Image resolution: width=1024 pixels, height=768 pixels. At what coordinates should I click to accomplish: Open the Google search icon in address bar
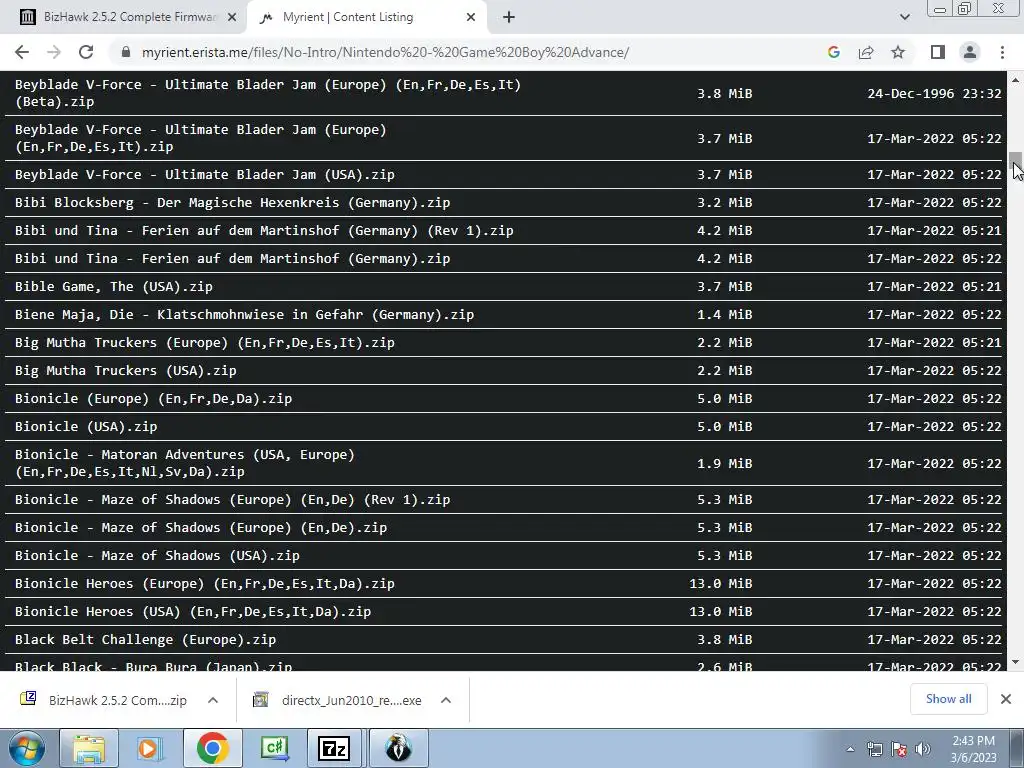click(833, 52)
